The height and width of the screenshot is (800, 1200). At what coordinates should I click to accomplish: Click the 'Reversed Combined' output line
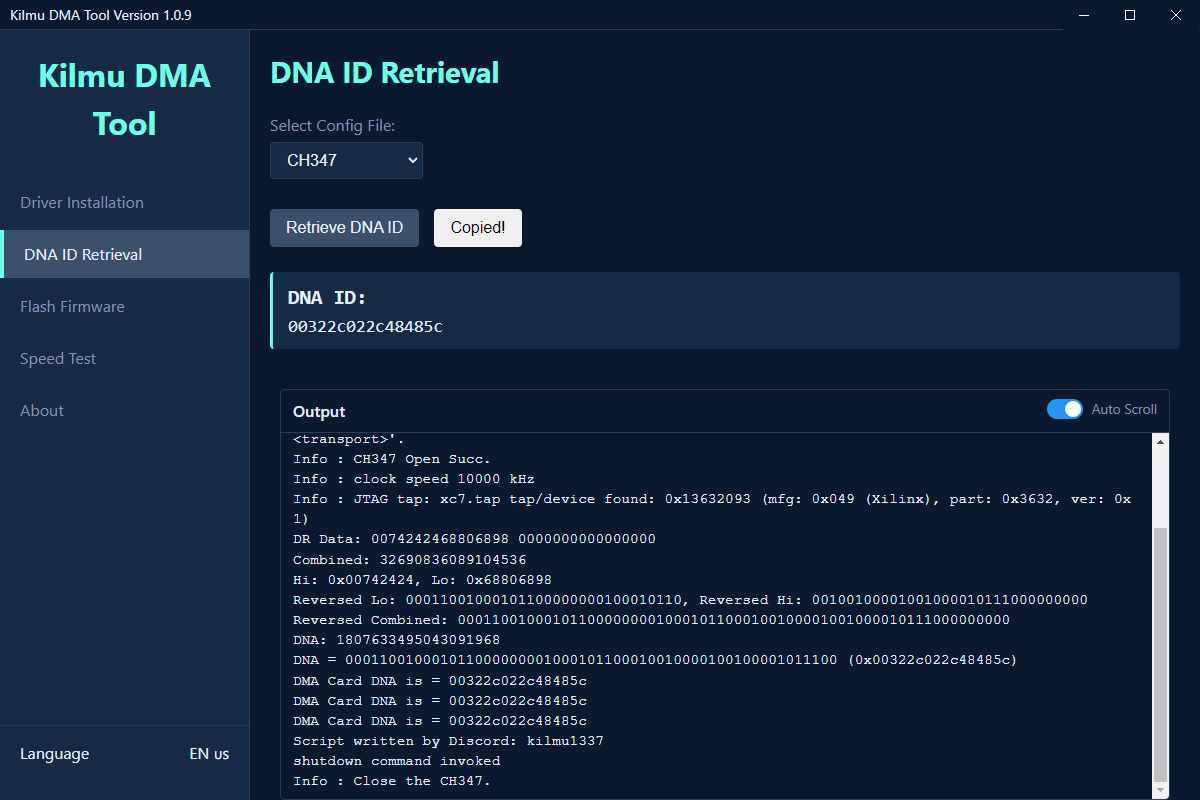[x=651, y=620]
